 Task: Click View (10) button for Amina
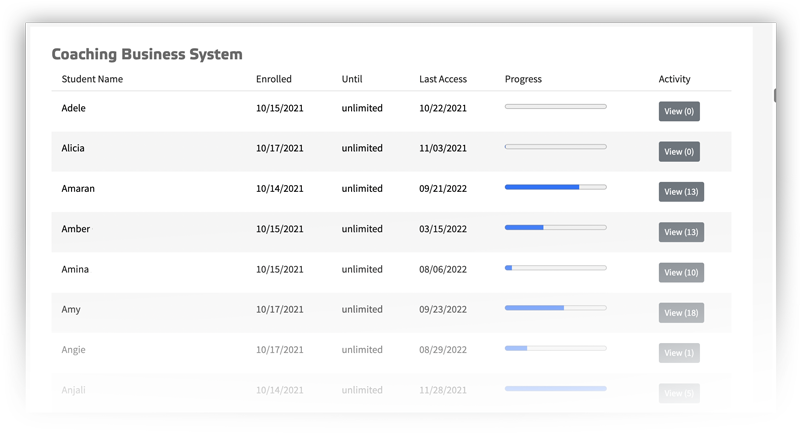click(681, 272)
